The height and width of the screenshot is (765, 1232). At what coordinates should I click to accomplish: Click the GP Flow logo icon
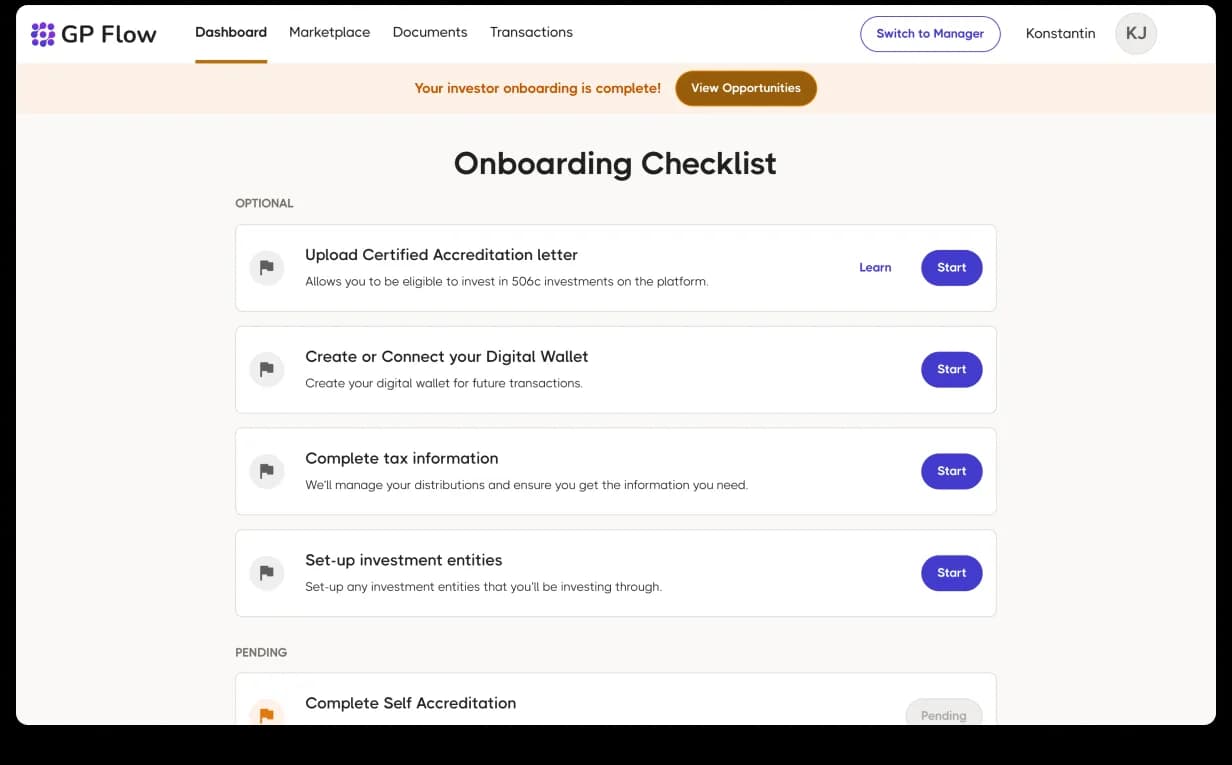pos(43,34)
